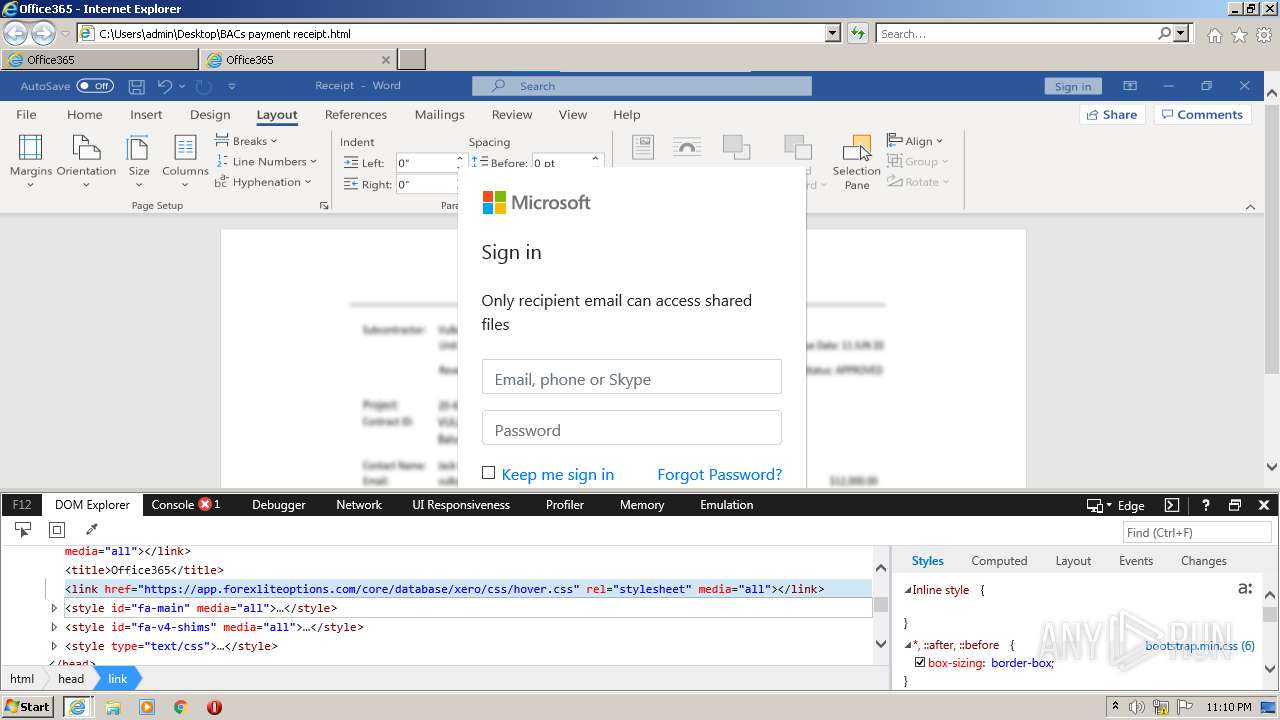1280x720 pixels.
Task: Open the References ribbon tab
Action: (x=356, y=115)
